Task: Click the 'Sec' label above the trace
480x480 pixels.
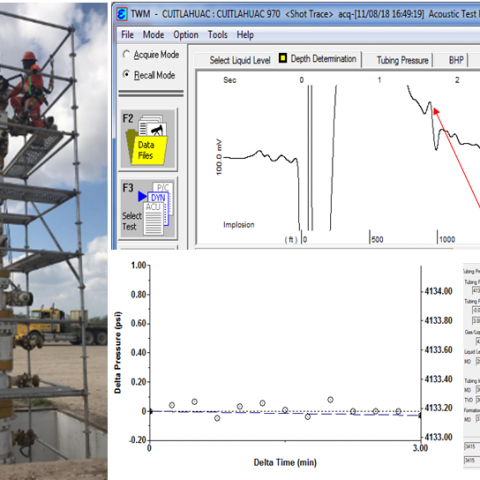Action: point(230,80)
